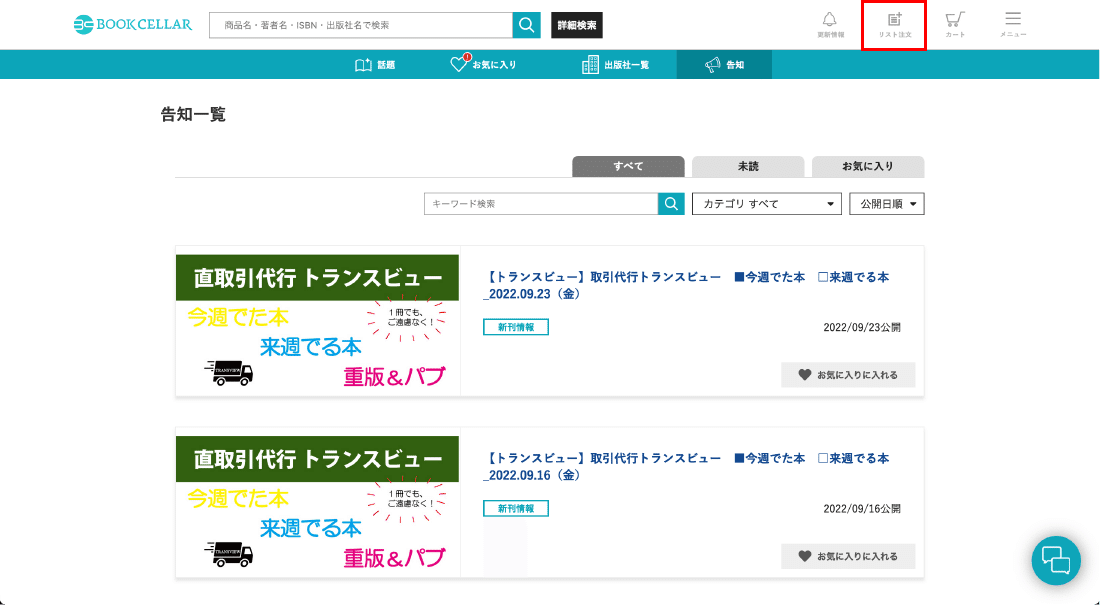Open 更新情報 via the bell icon

[x=828, y=24]
